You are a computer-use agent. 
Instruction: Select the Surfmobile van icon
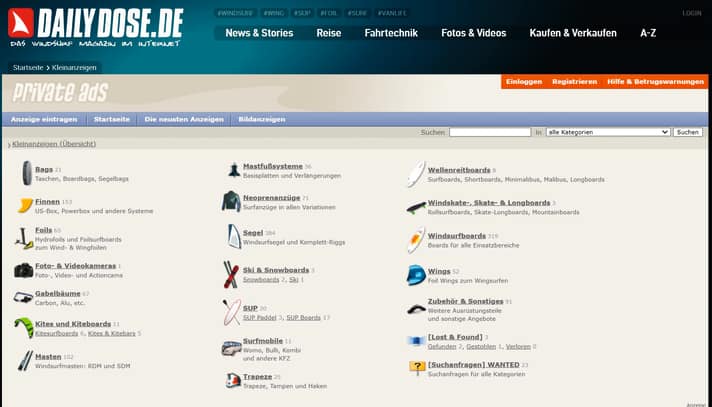pos(230,346)
